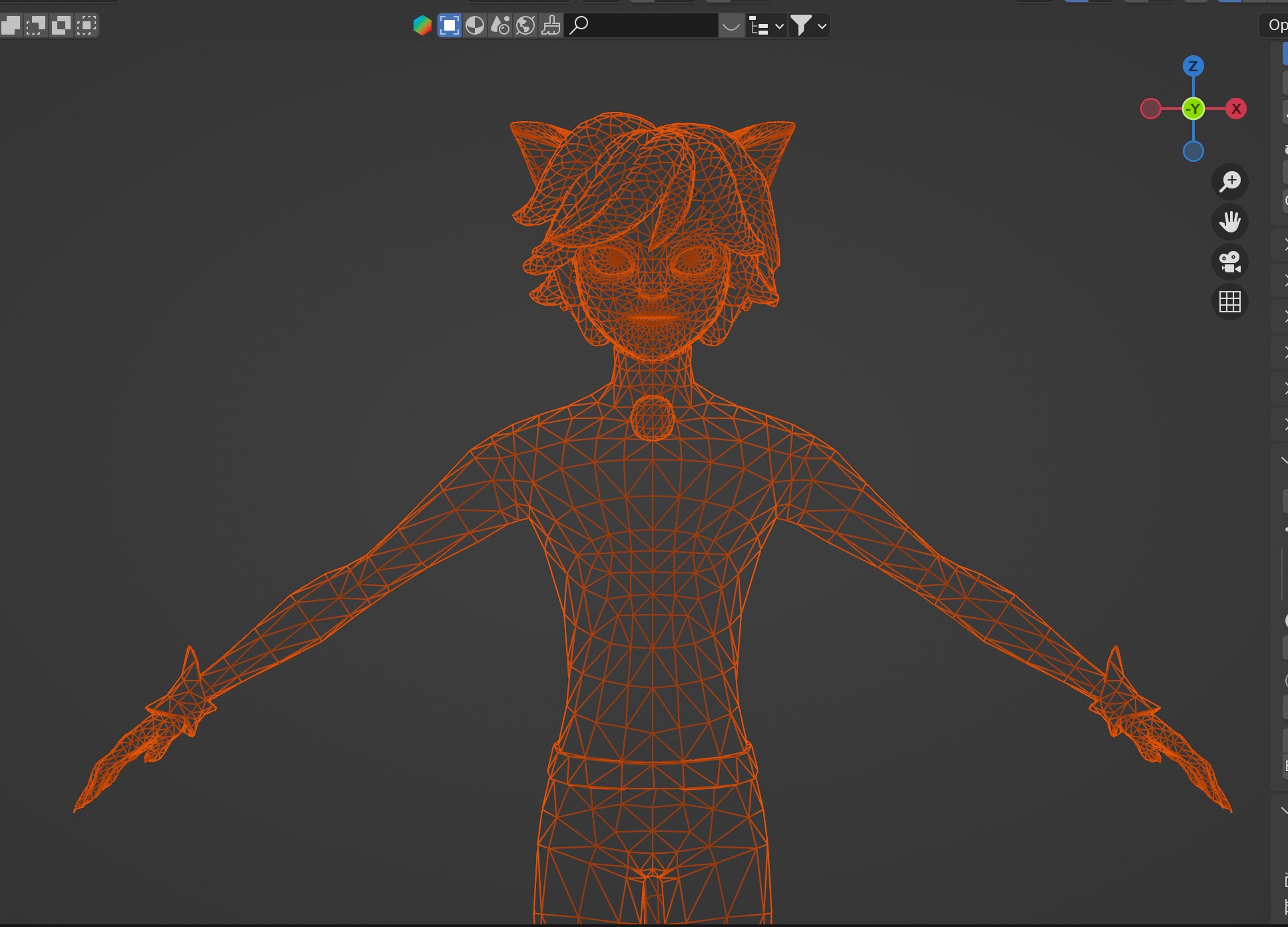Open the funnel filter dropdown

[x=809, y=26]
